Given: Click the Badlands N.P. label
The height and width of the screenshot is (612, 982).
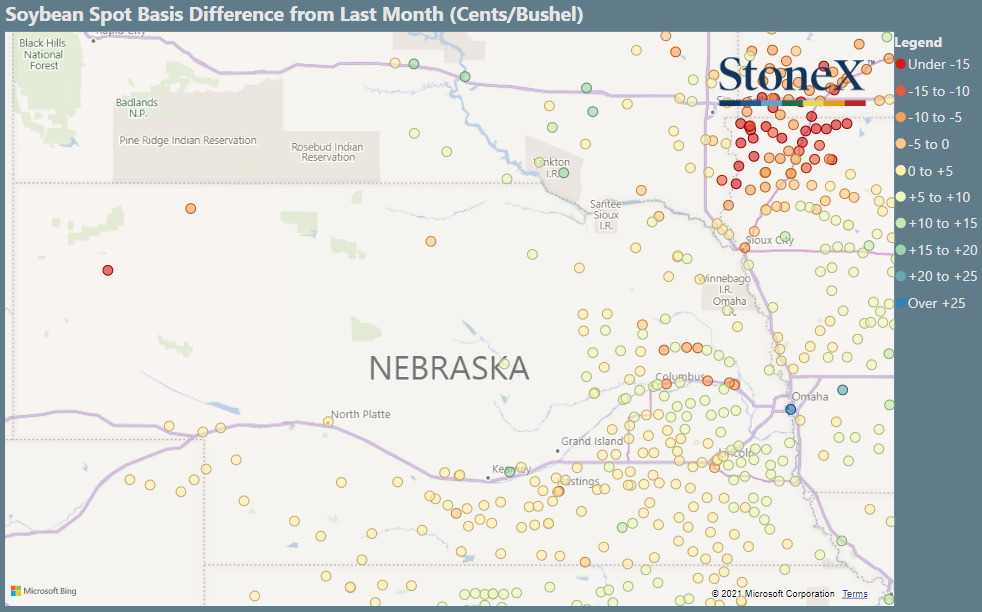Looking at the screenshot, I should tap(137, 108).
